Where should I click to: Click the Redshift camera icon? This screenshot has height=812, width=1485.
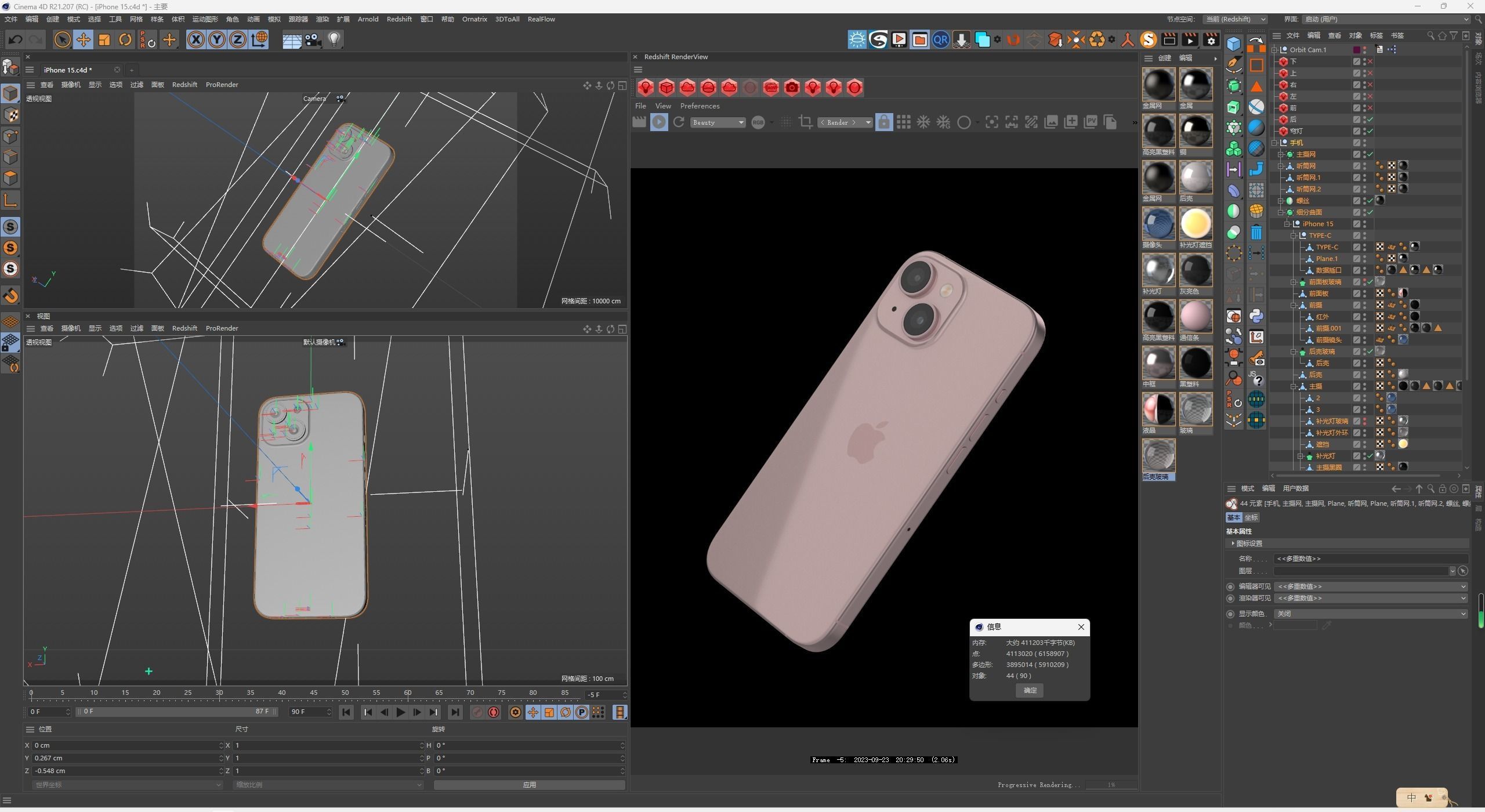pyautogui.click(x=792, y=88)
